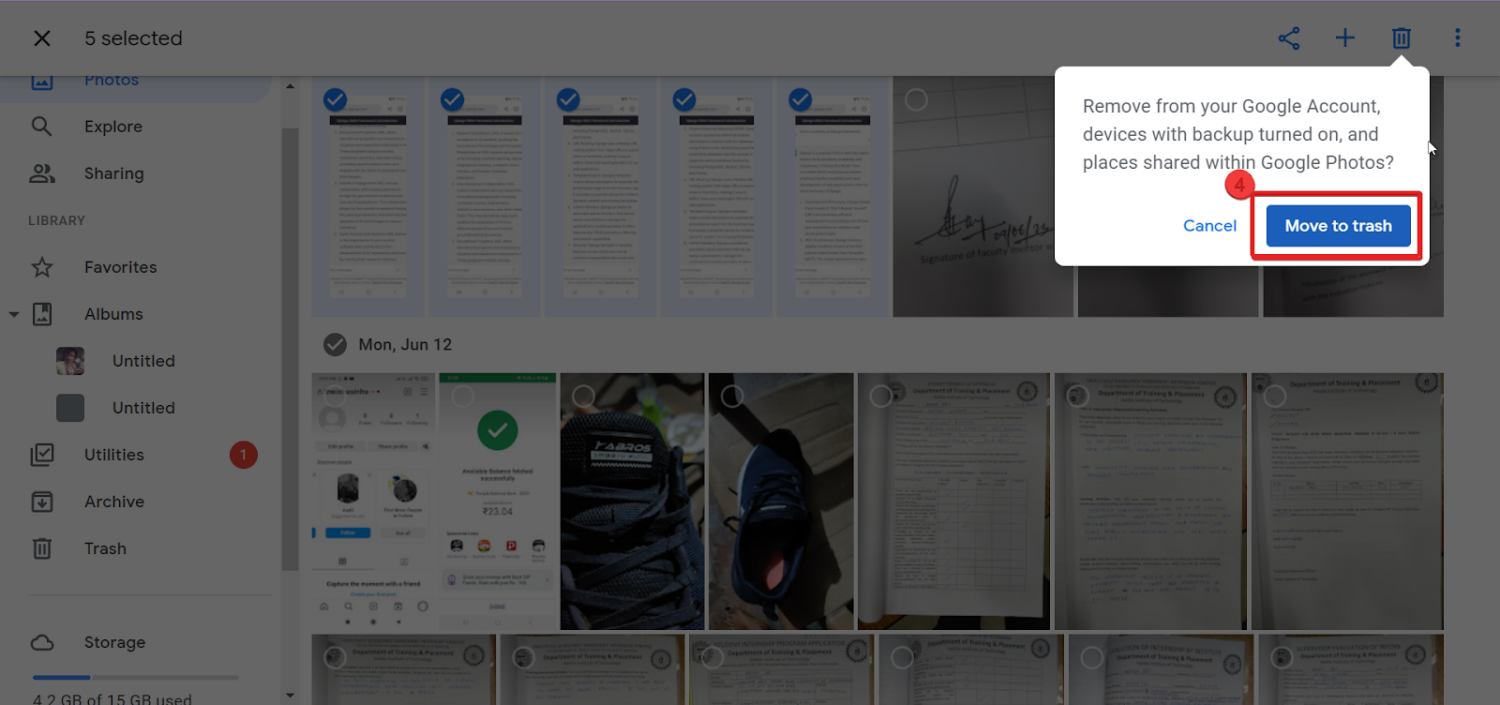1500x705 pixels.
Task: Open the blue sneaker photo thumbnail
Action: [x=781, y=501]
